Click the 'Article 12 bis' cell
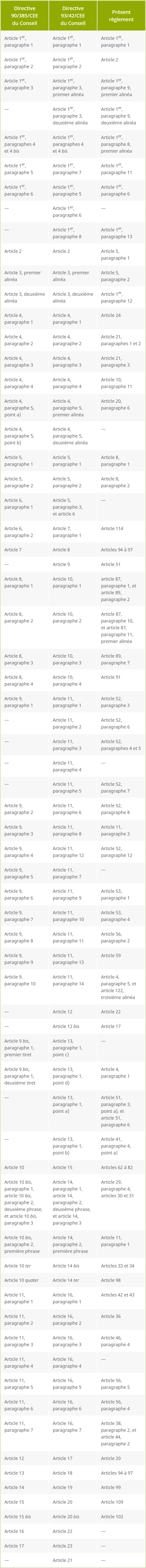 [73, 1026]
